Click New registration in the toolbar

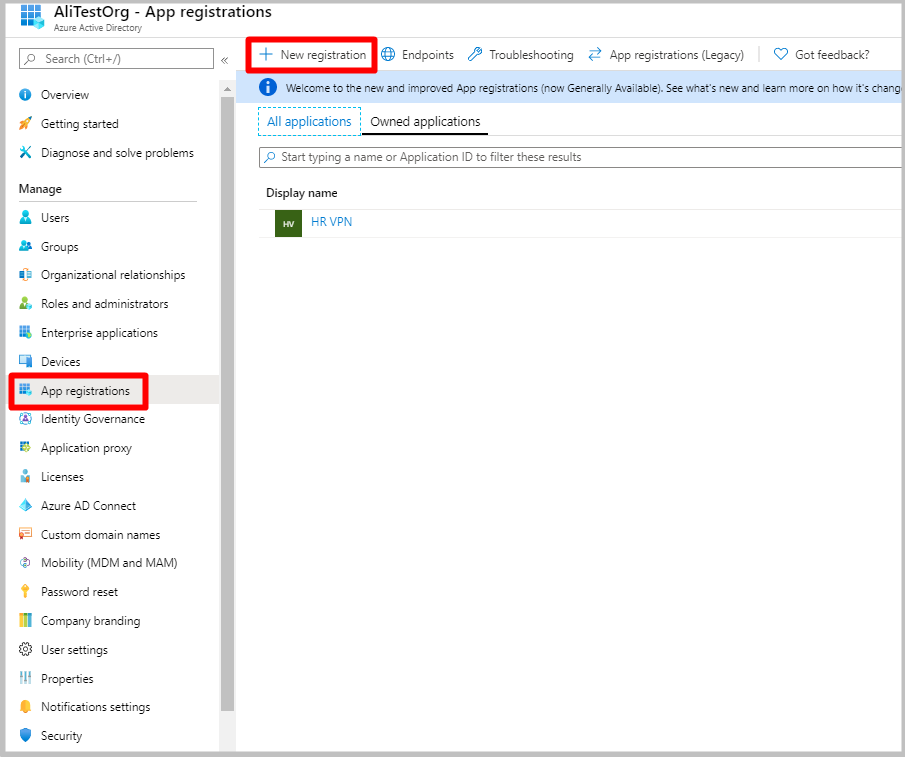(x=312, y=55)
